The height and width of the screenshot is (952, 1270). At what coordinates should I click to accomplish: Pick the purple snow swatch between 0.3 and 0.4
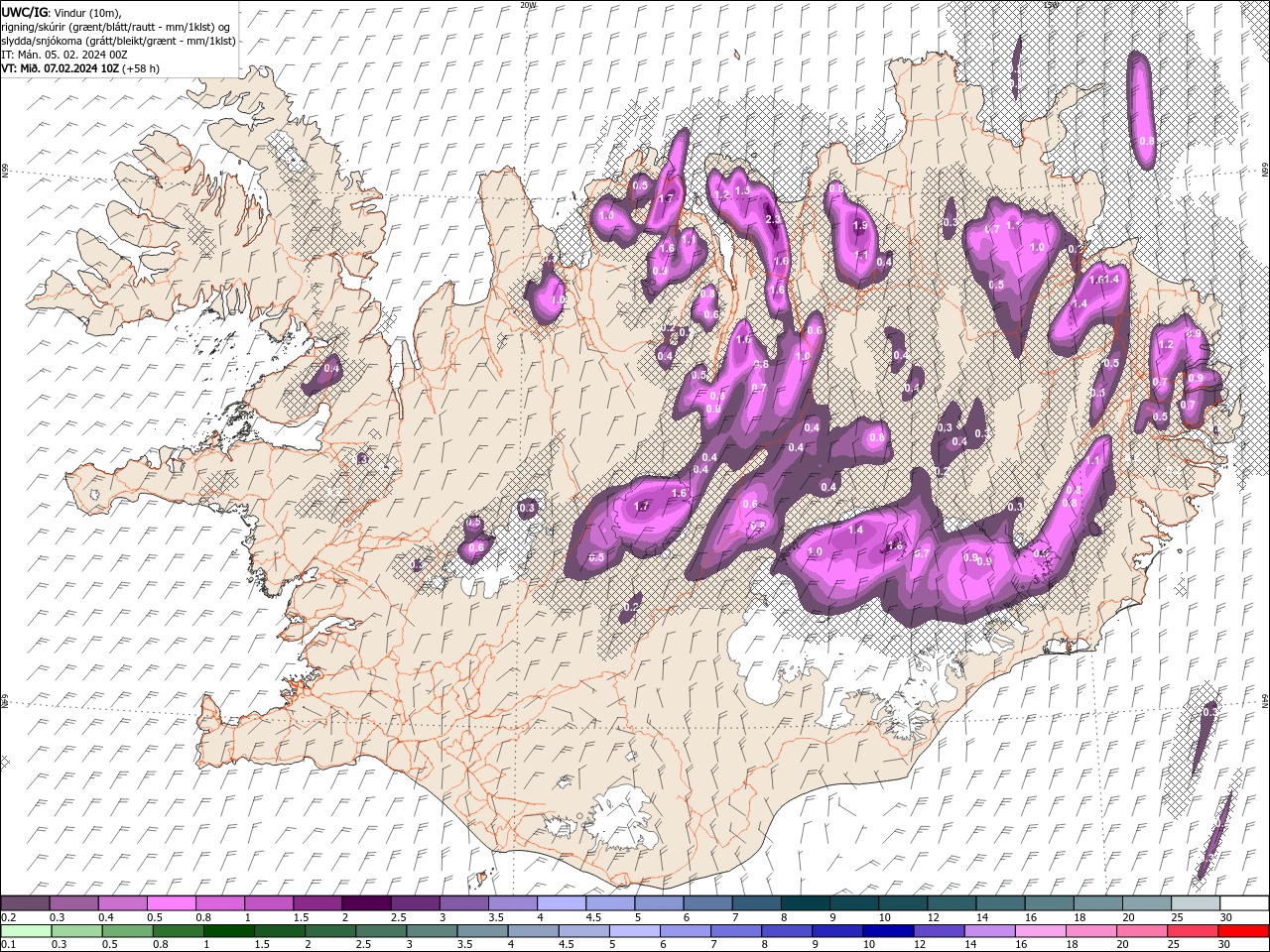coord(73,903)
